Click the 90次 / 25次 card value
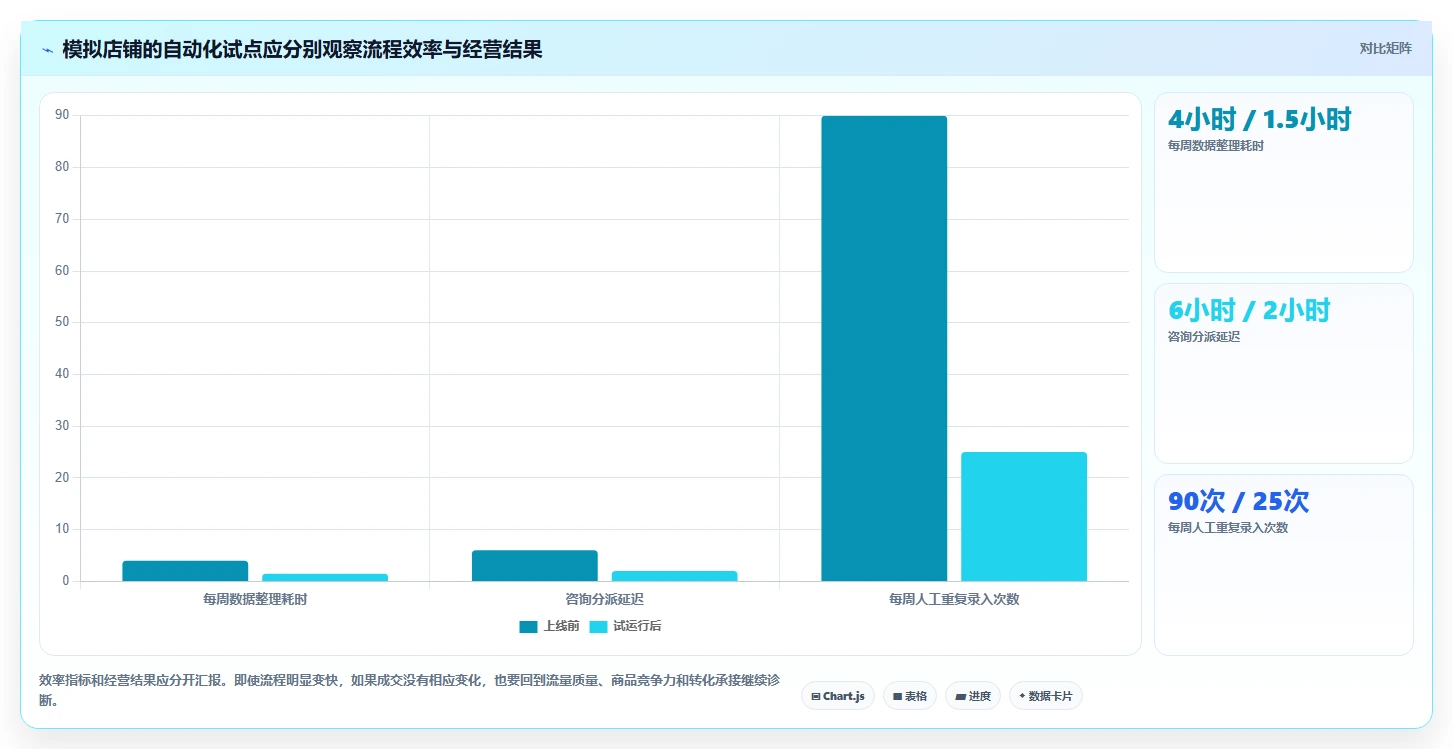Screen dimensions: 1453x749 pos(1238,502)
